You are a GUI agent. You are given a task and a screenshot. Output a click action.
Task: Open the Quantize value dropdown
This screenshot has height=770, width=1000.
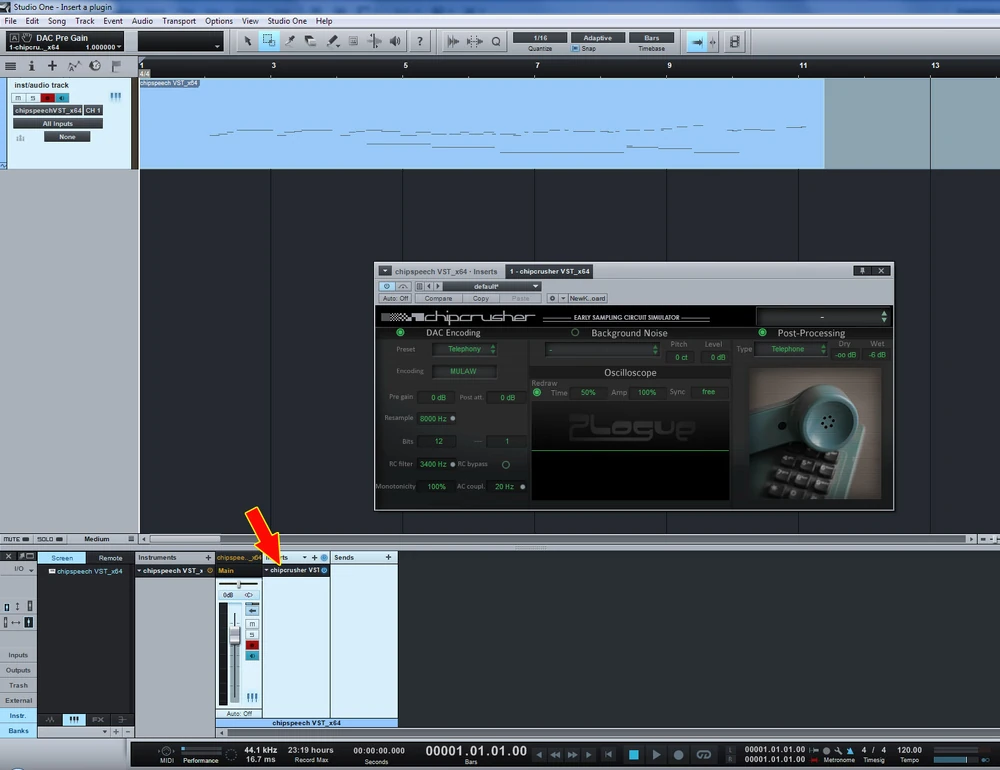tap(540, 38)
